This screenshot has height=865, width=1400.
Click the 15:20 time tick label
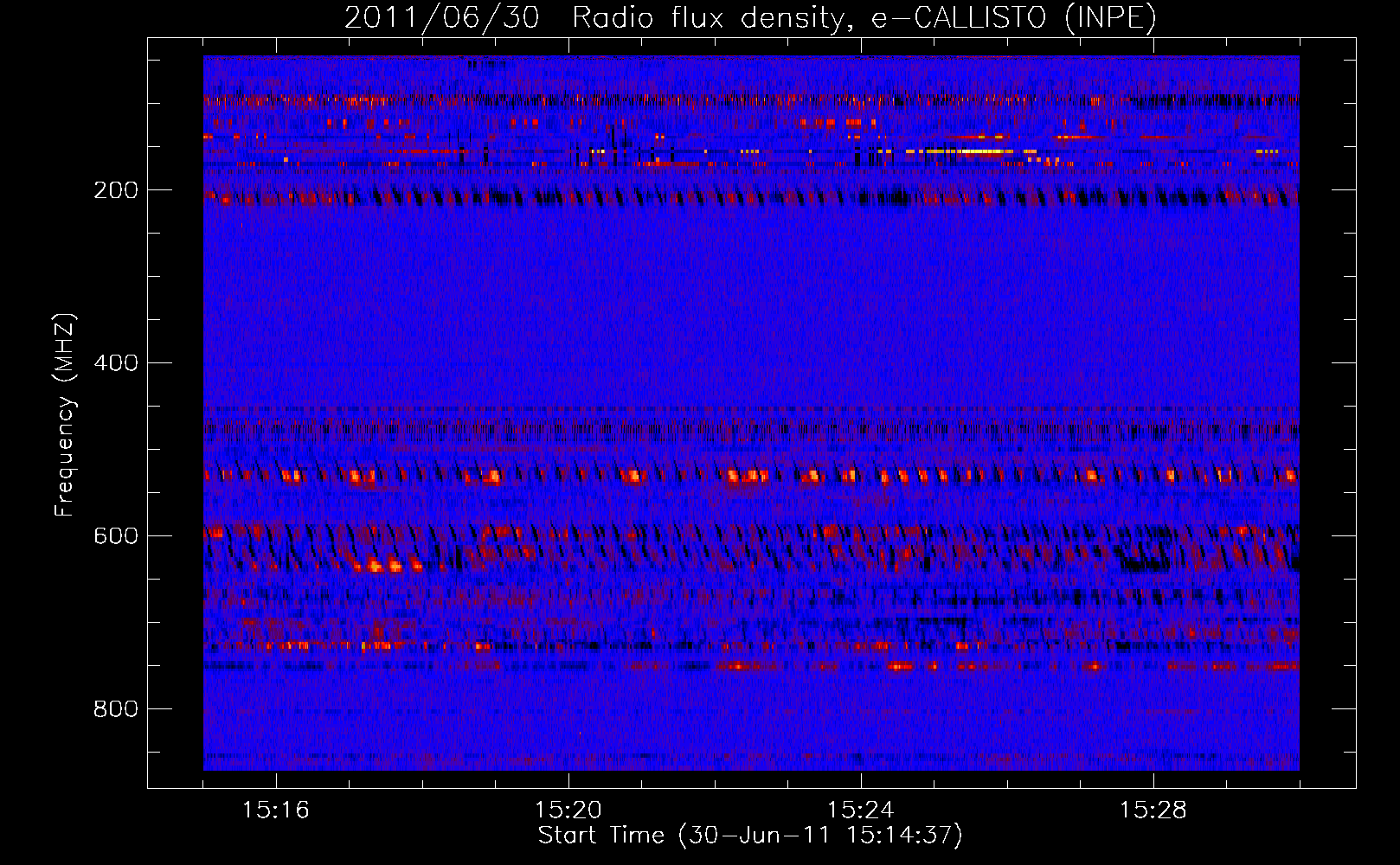tap(568, 811)
